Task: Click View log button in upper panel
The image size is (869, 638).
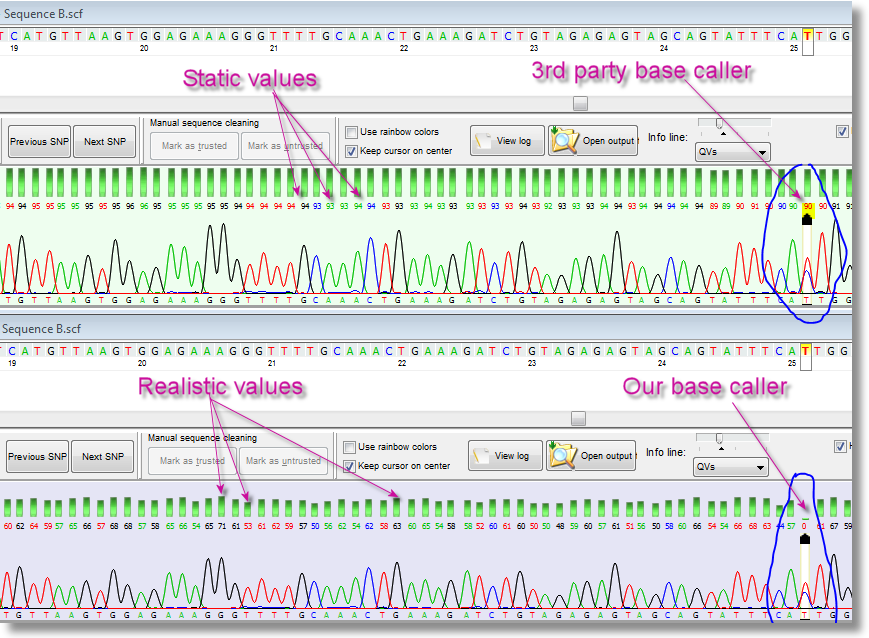Action: (507, 141)
